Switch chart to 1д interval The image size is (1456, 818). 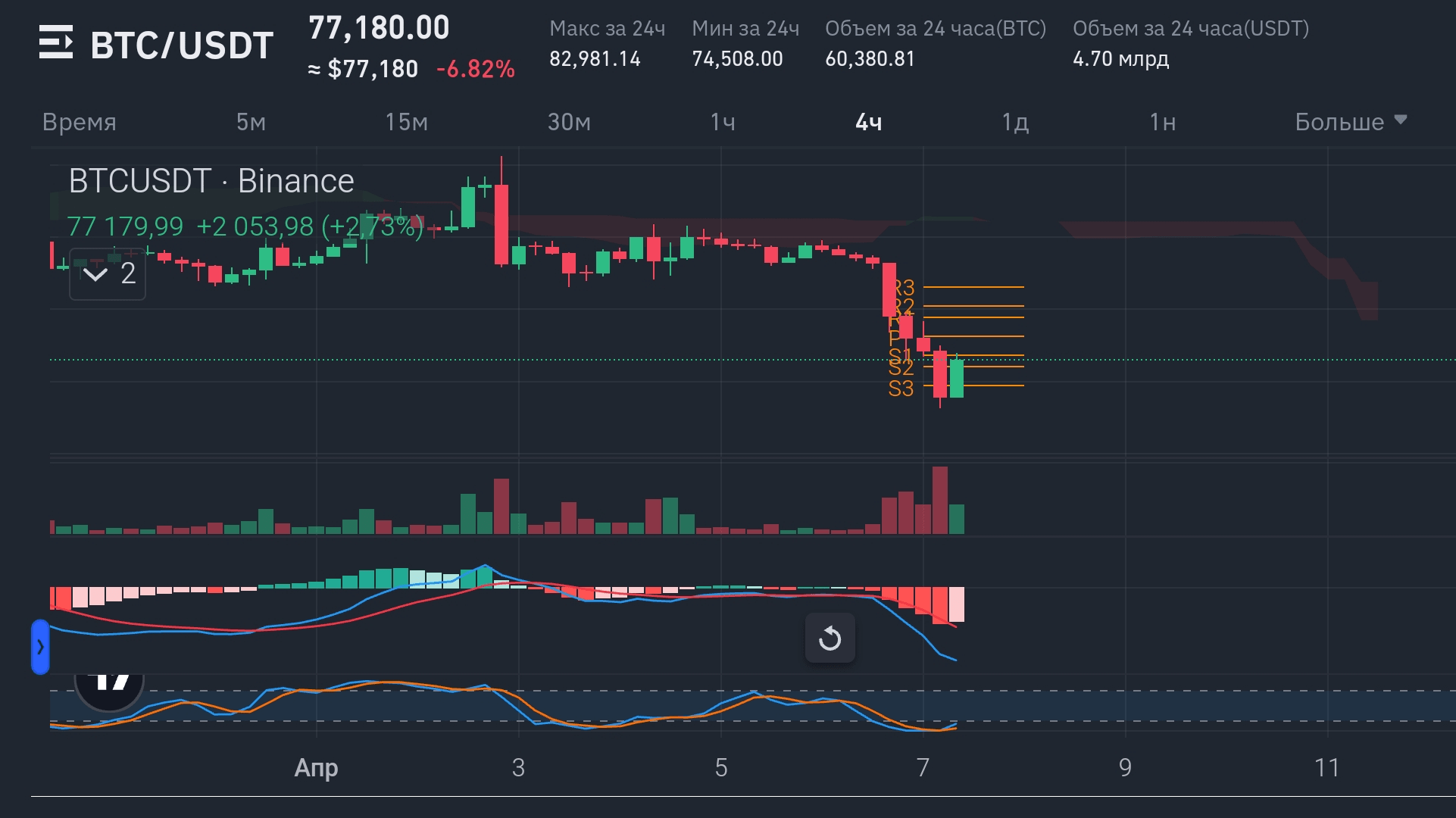[1014, 122]
